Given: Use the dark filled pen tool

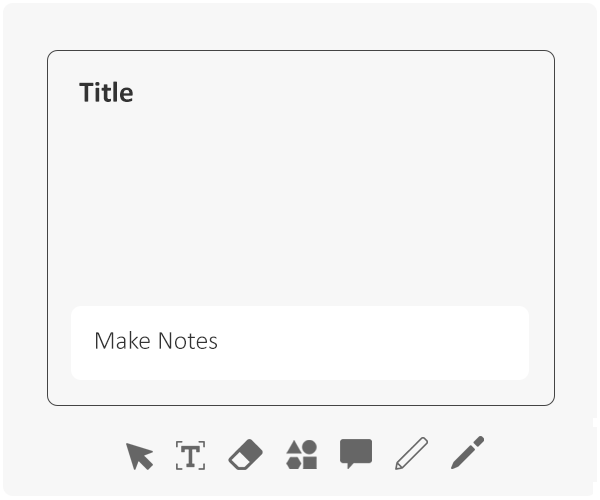Looking at the screenshot, I should pos(467,452).
